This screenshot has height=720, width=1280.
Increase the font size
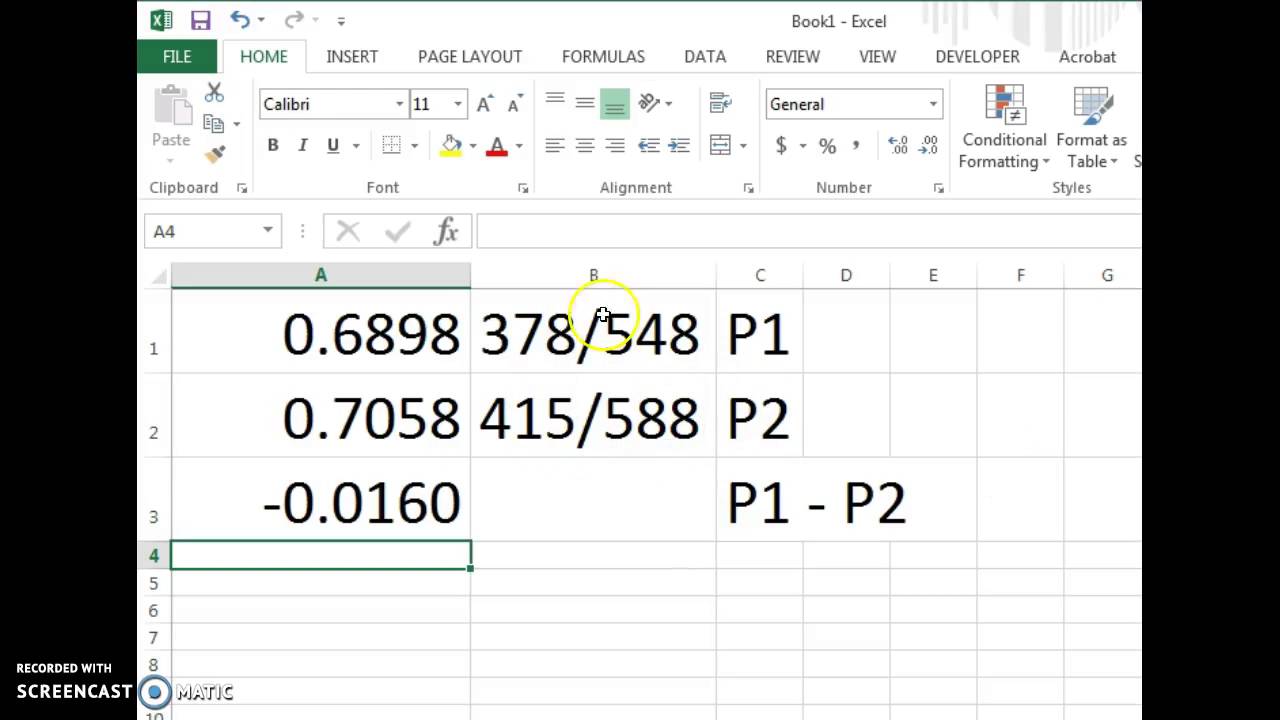pos(485,104)
